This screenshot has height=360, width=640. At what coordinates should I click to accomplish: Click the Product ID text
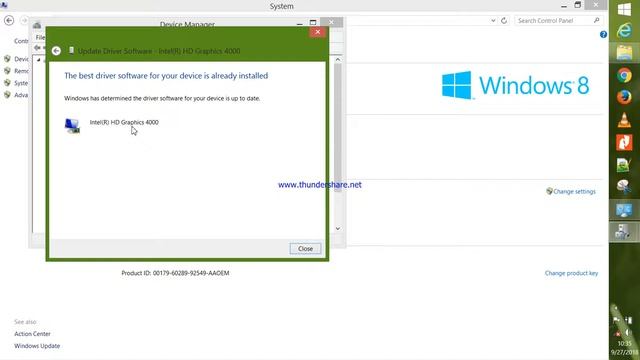point(175,273)
